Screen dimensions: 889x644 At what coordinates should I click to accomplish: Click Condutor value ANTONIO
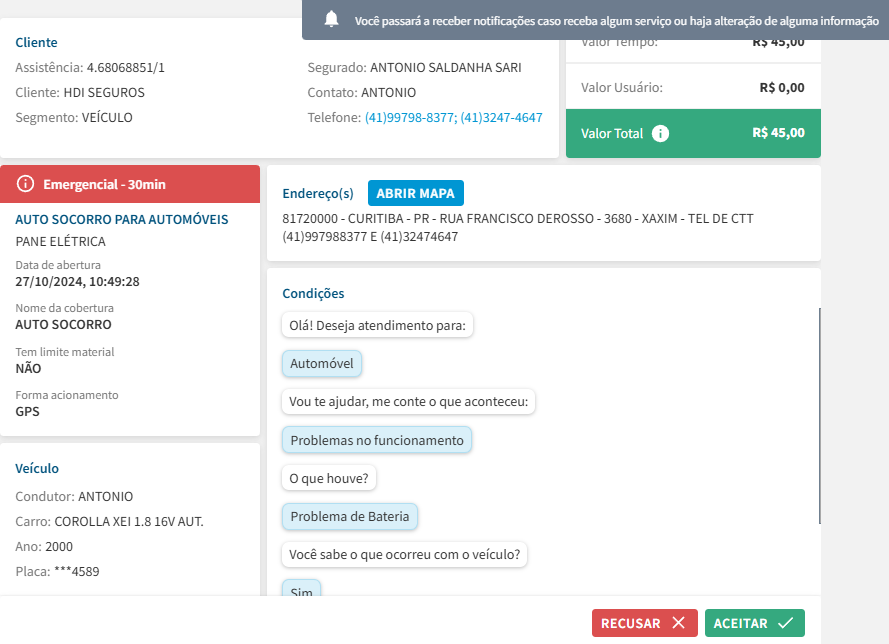105,497
